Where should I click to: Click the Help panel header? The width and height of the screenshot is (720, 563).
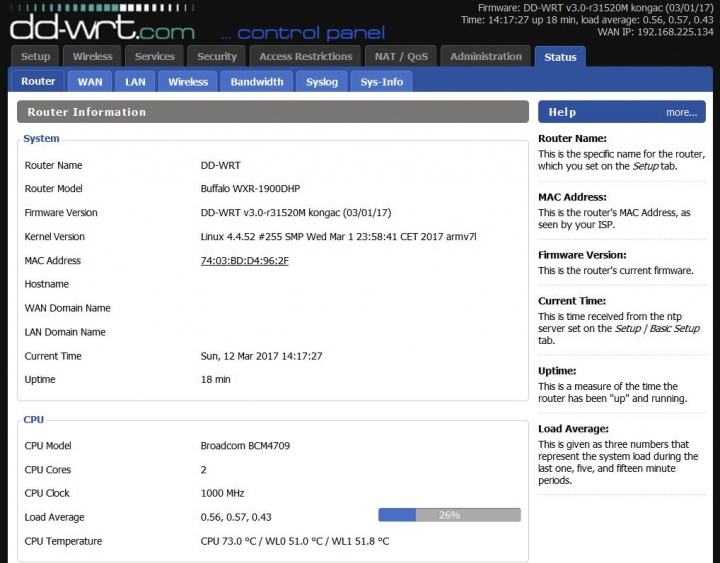(622, 112)
